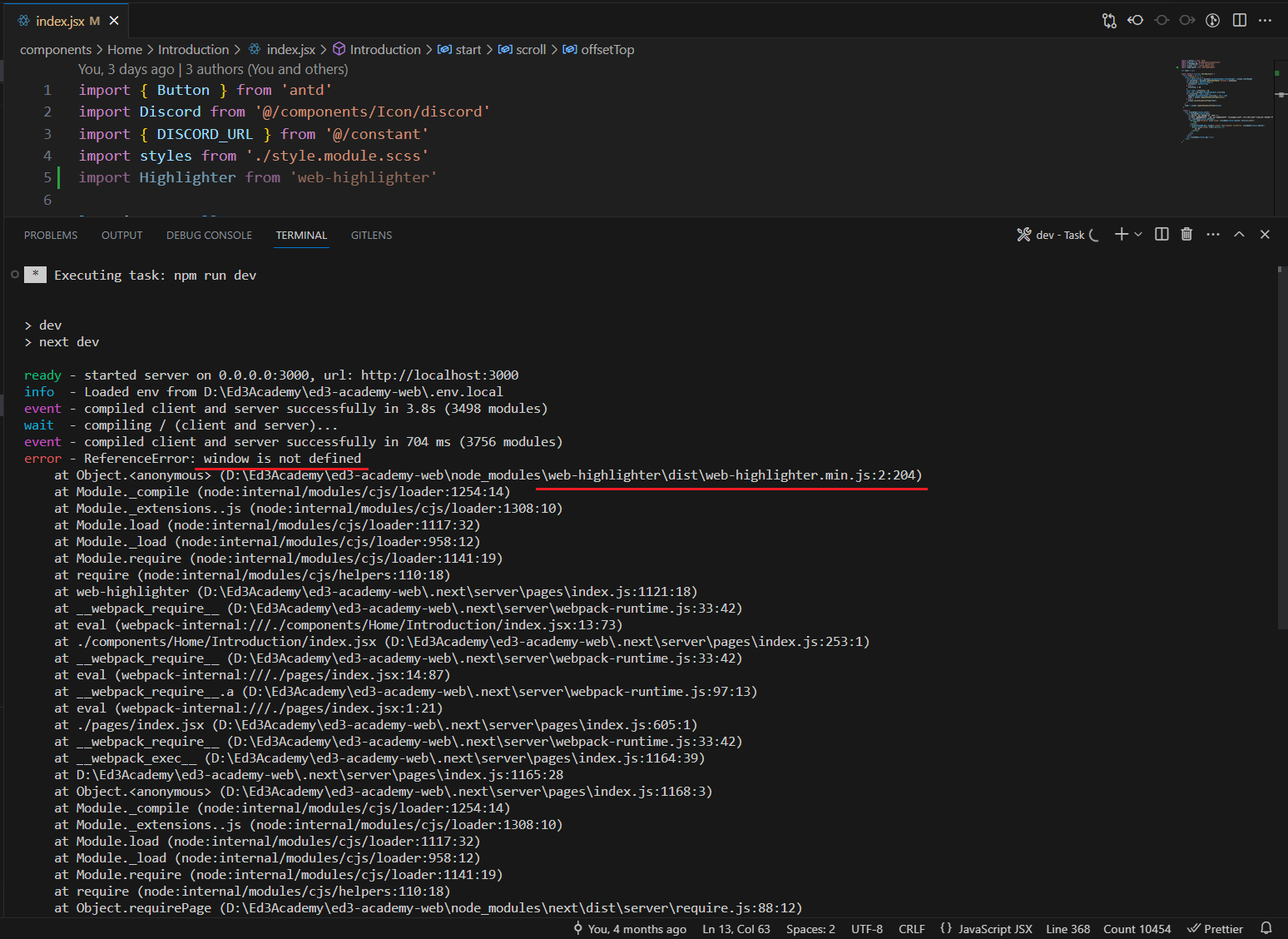Viewport: 1288px width, 939px height.
Task: Open terminal panel more actions ellipsis
Action: [1212, 234]
